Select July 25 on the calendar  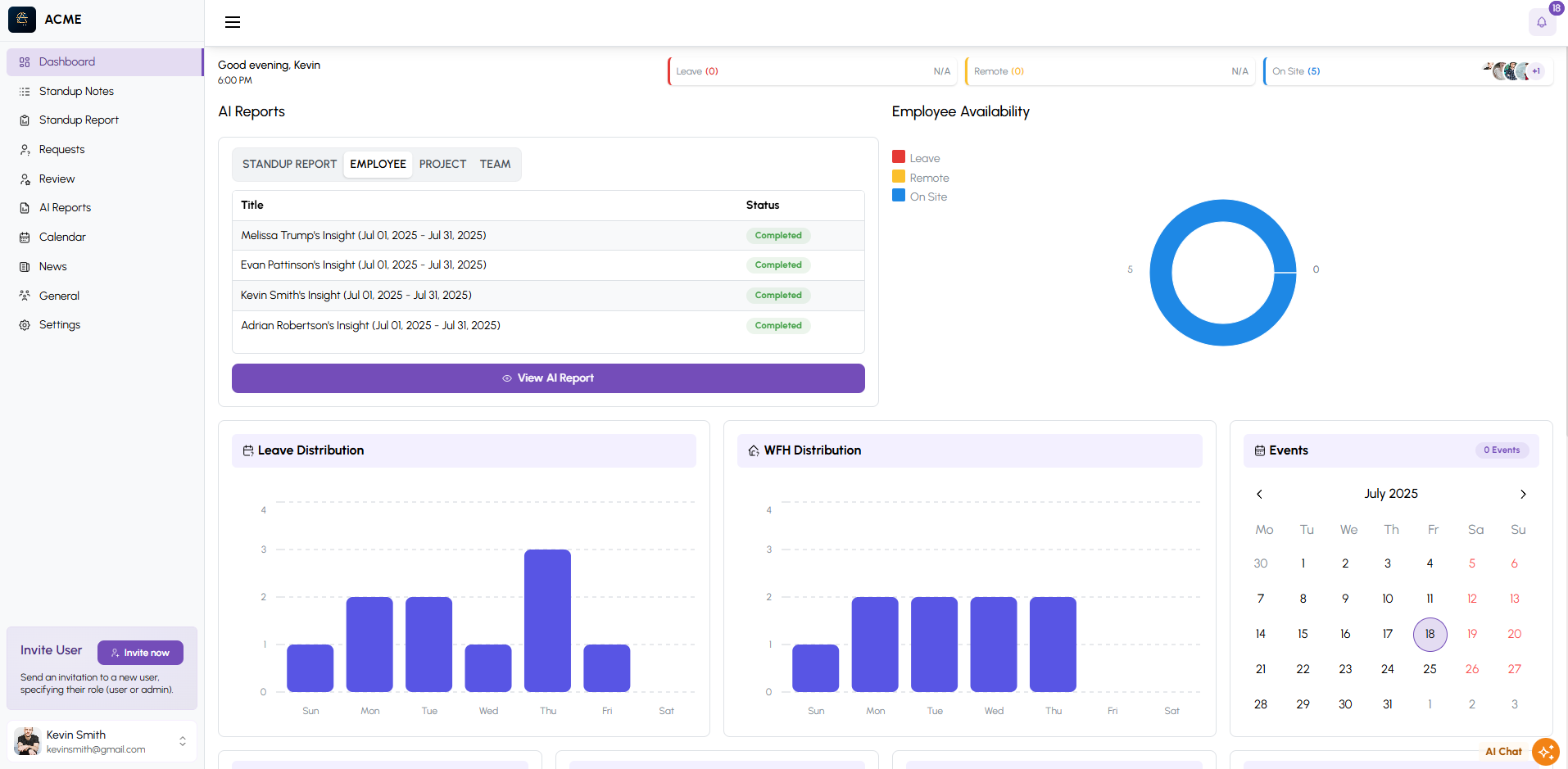(1430, 669)
